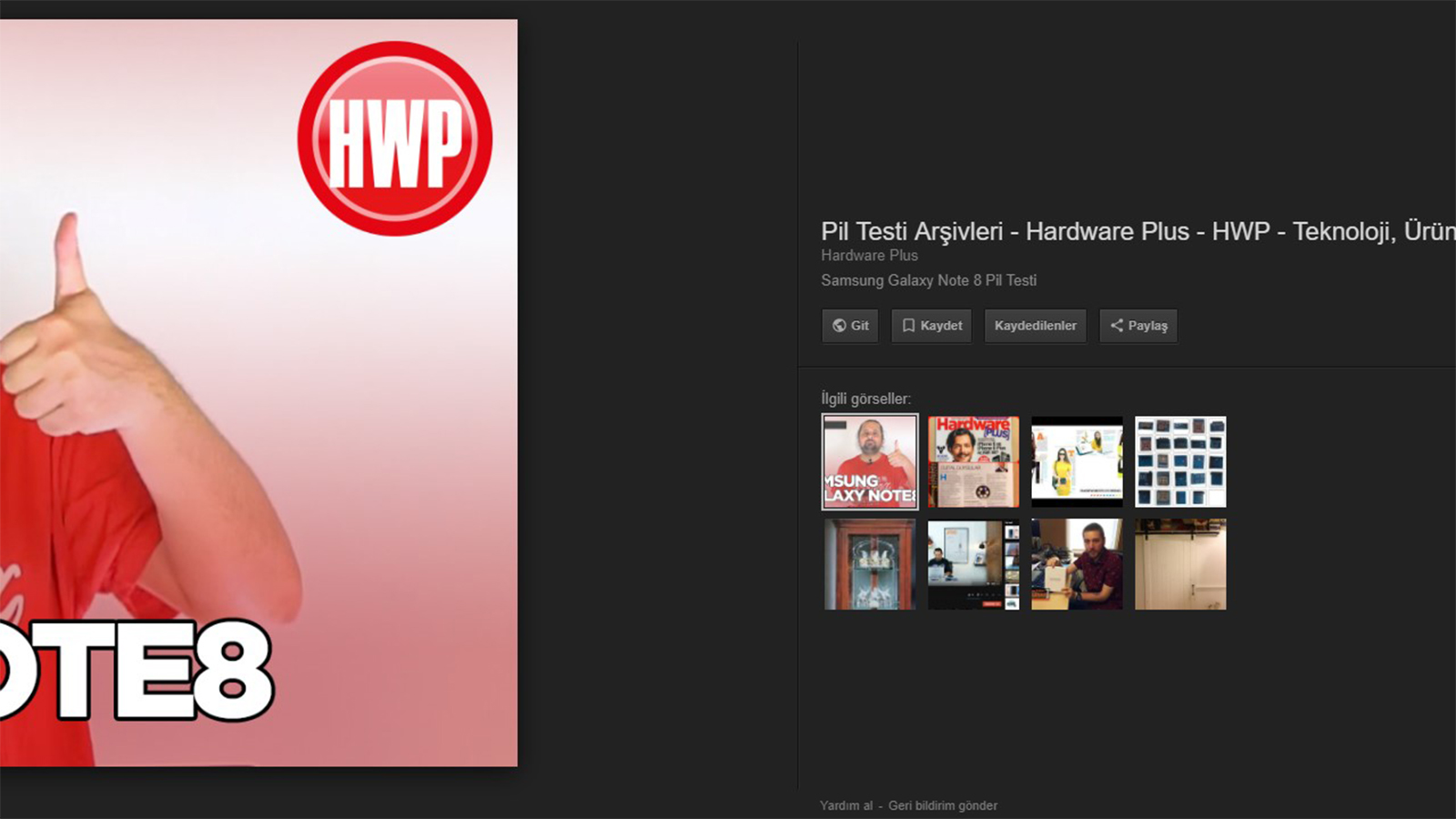1456x819 pixels.
Task: Click Geri bildirim gönder link
Action: (943, 805)
